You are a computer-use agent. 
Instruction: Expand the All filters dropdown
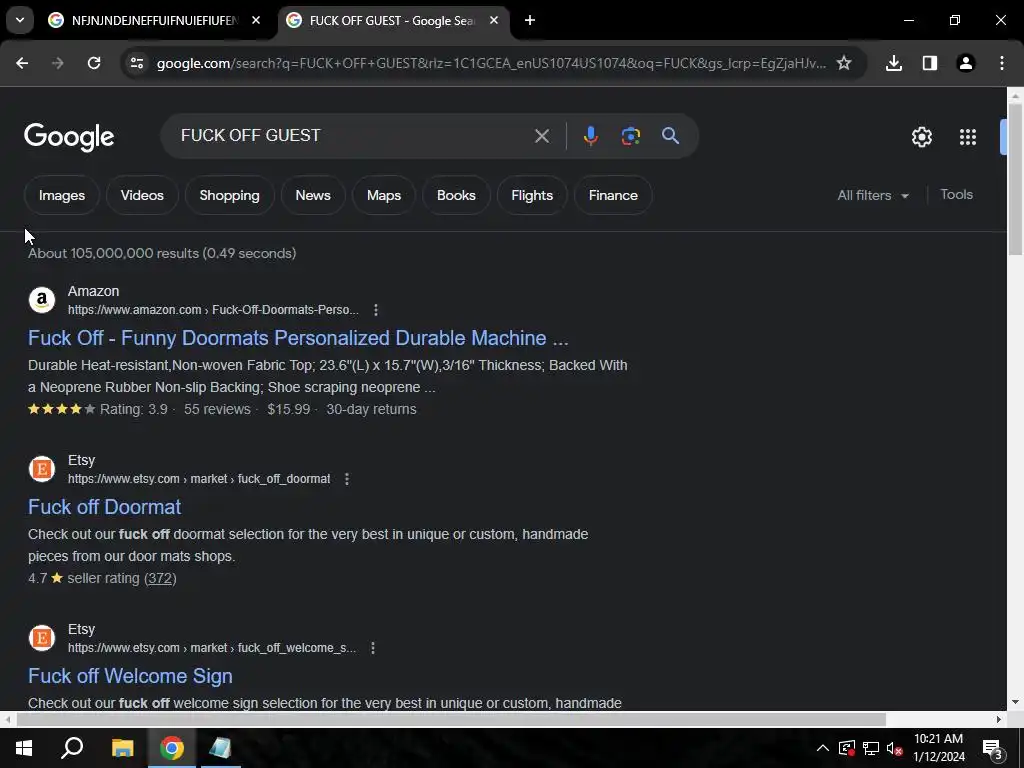pyautogui.click(x=873, y=195)
